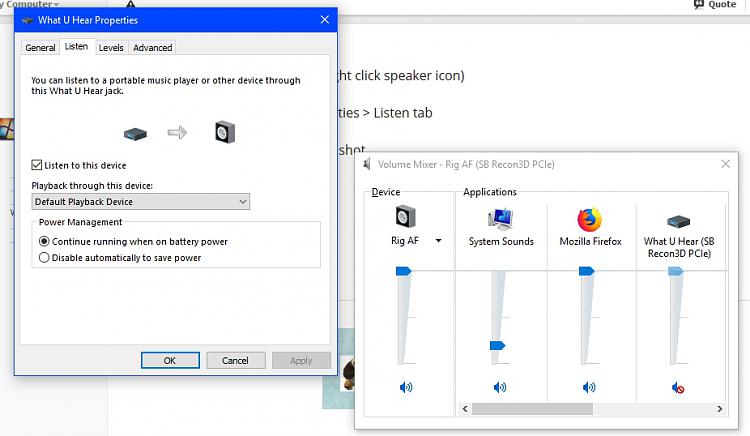Screen dimensions: 750x436
Task: Select Continue running when on battery power
Action: pos(44,241)
